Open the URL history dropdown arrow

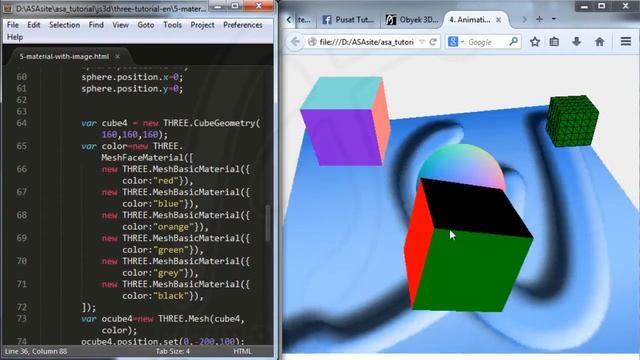click(x=422, y=42)
